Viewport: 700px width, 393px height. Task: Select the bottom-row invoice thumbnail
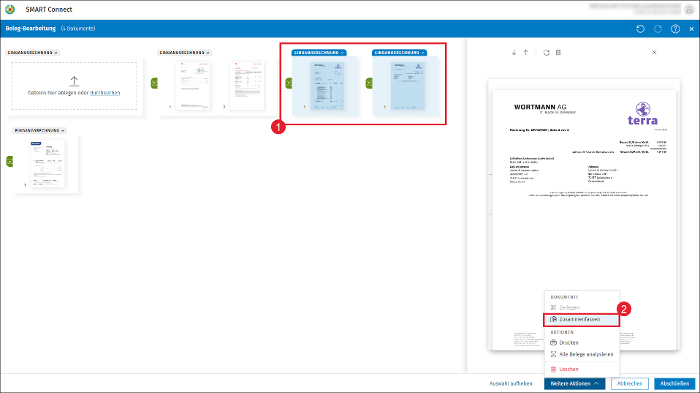[47, 163]
